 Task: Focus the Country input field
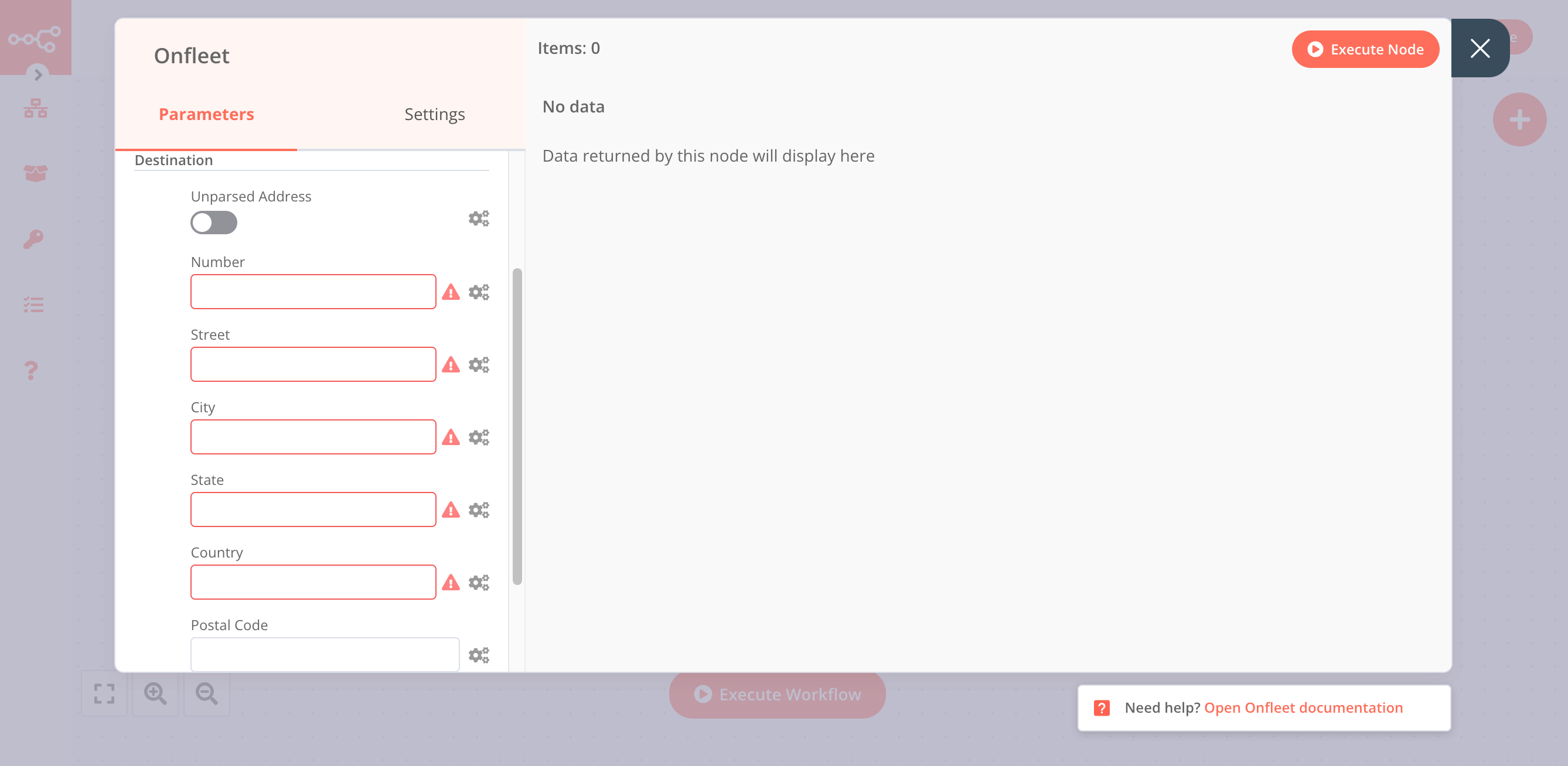pos(313,582)
